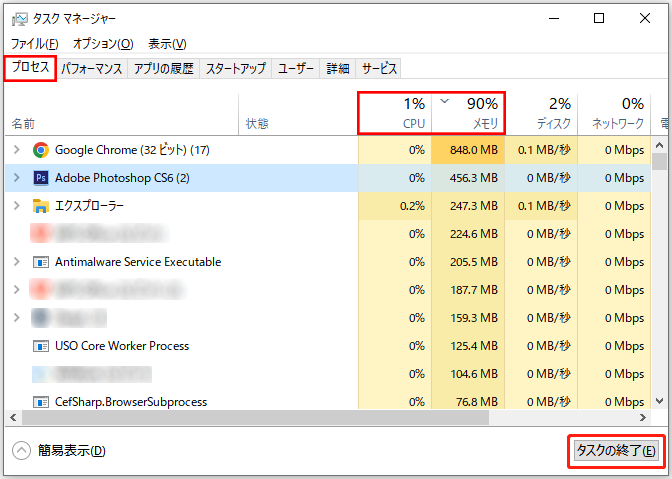Click the エクスプローラー folder icon

tap(41, 206)
